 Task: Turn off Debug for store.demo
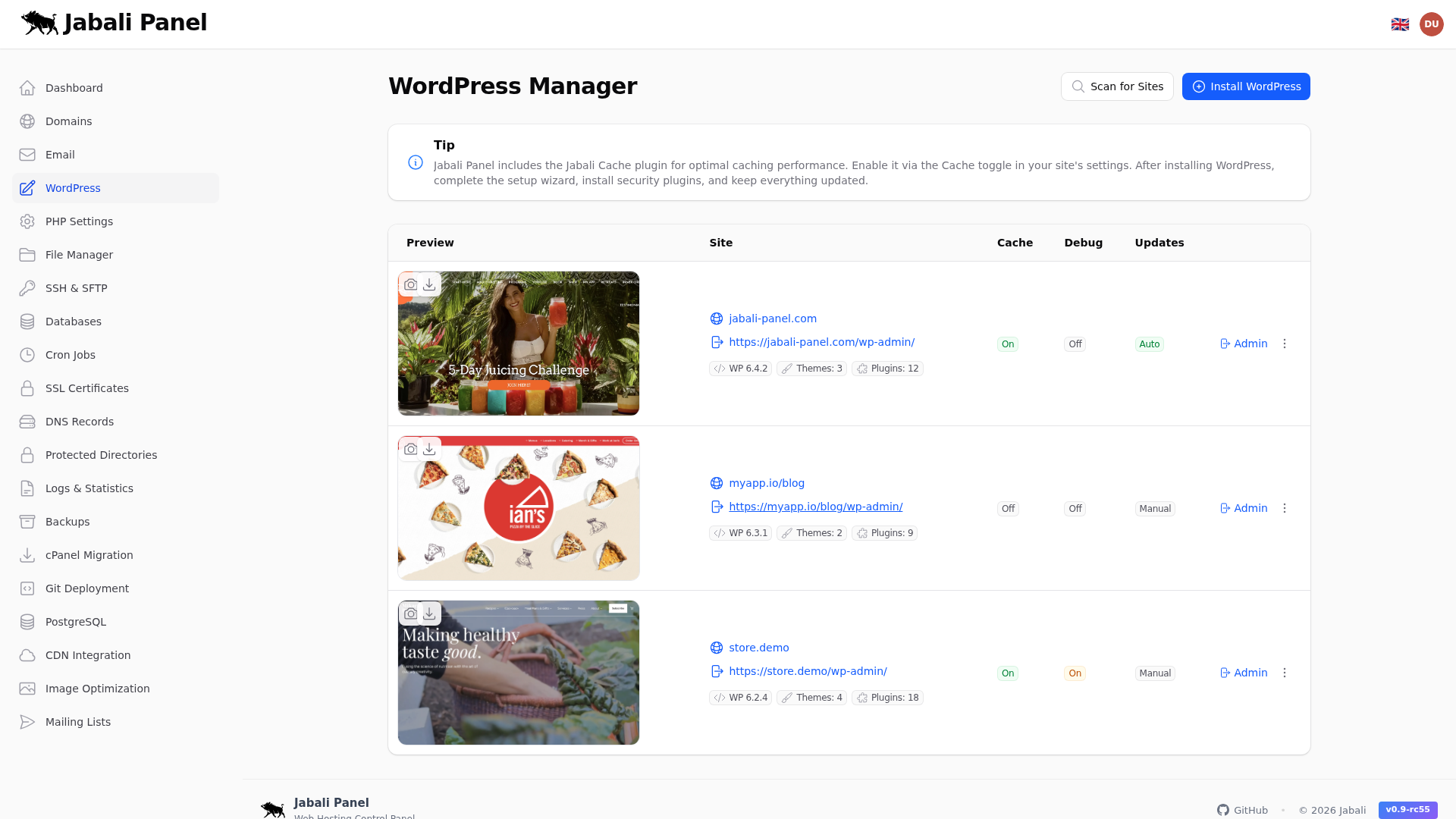coord(1075,673)
